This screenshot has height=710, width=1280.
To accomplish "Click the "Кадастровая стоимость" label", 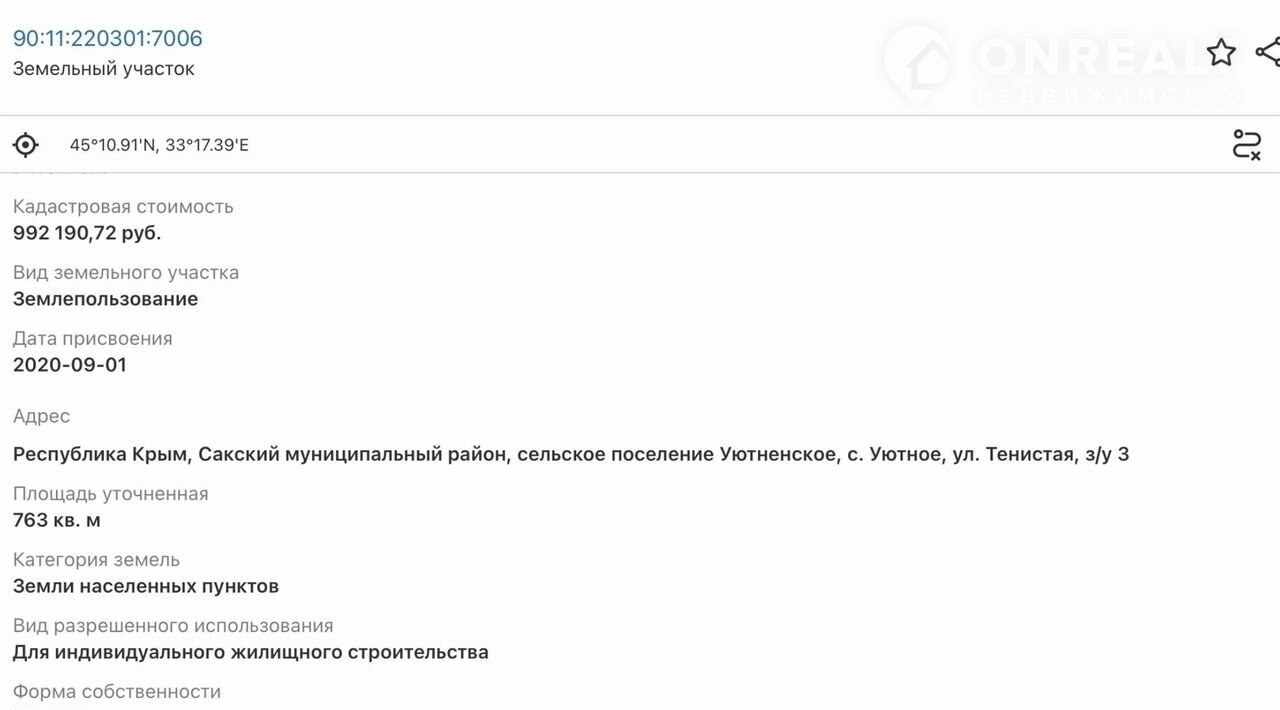I will [123, 207].
